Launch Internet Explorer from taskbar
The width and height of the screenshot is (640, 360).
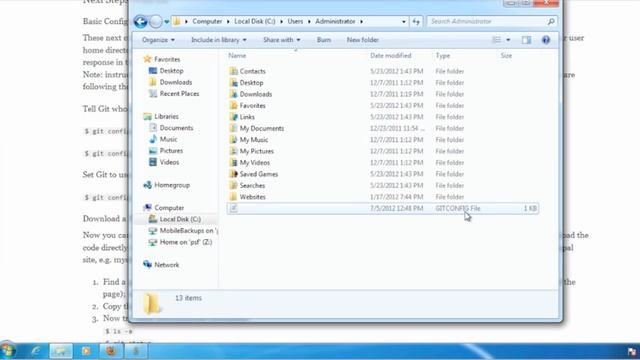tap(36, 351)
